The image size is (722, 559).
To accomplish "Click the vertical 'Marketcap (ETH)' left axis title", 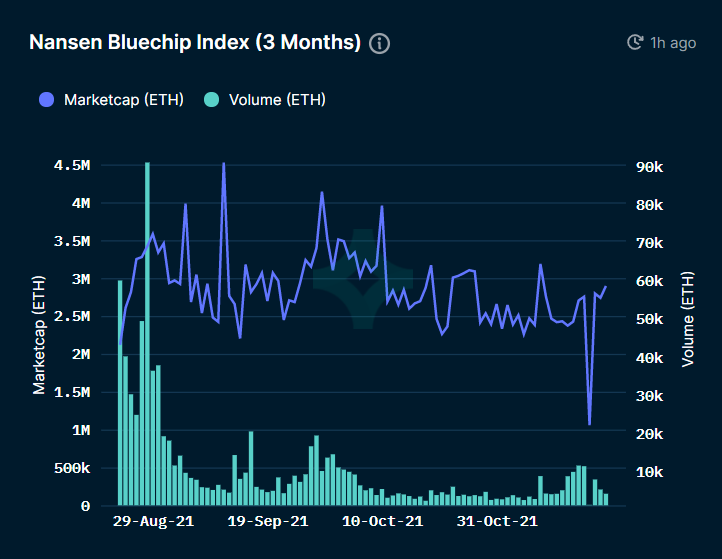I will coord(39,335).
